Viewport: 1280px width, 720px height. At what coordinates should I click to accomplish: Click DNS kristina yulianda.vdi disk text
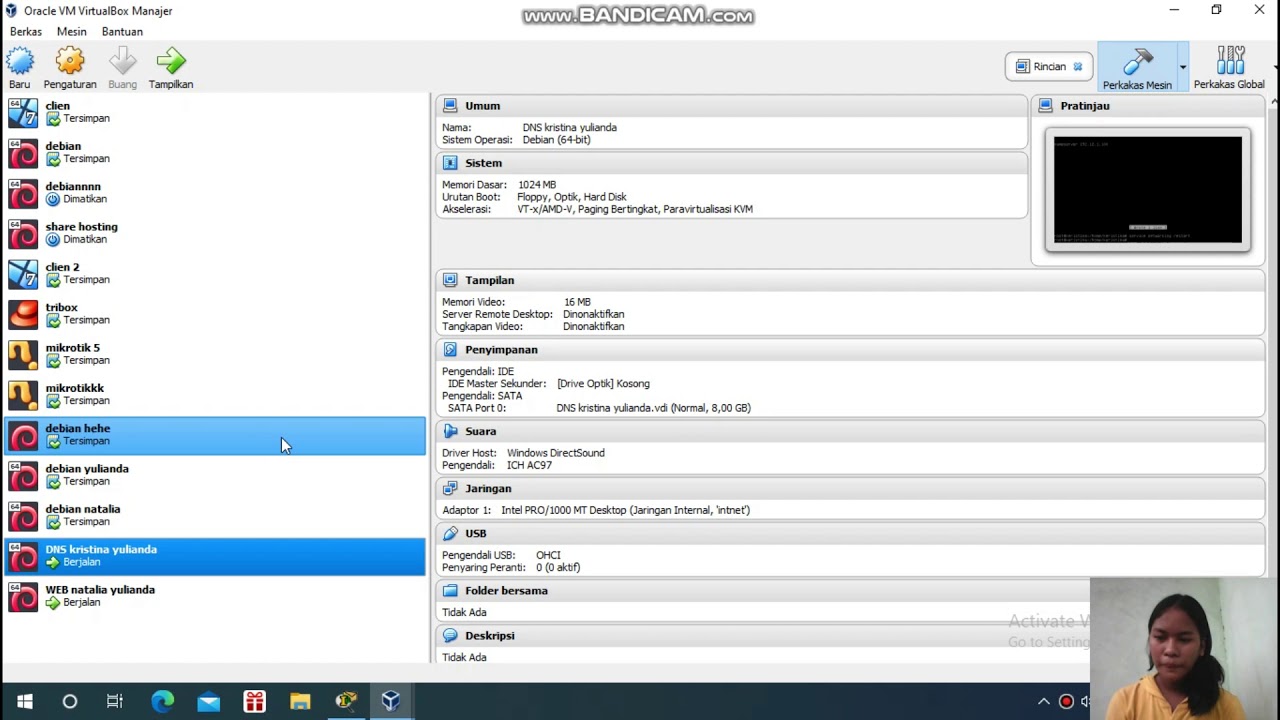tap(653, 408)
